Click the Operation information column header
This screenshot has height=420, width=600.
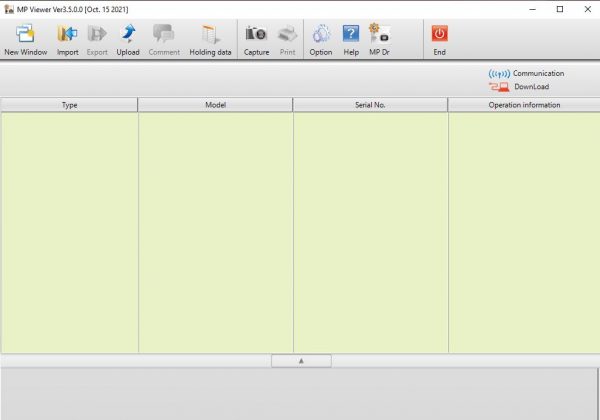click(524, 105)
